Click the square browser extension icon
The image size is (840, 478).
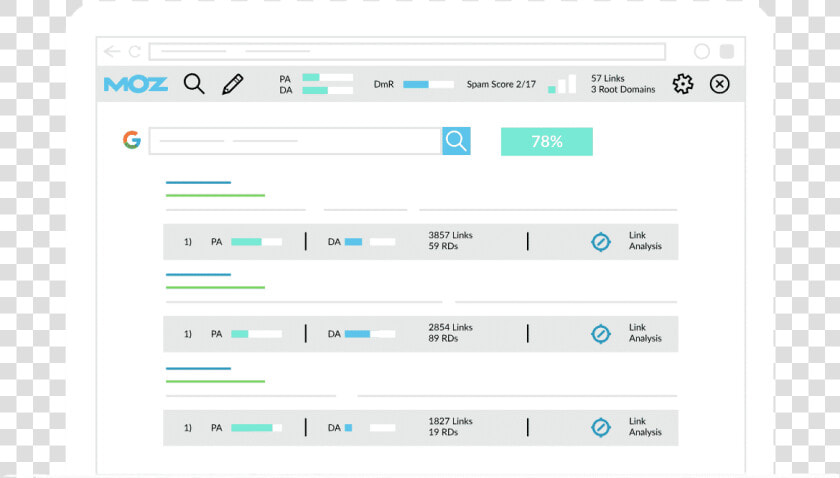tap(727, 51)
